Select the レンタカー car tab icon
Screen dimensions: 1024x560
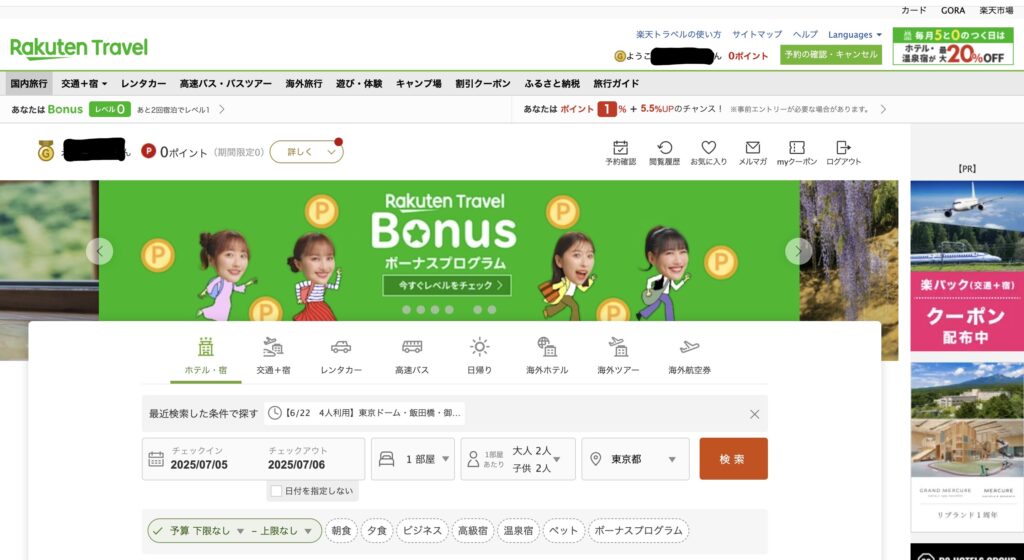pos(341,347)
